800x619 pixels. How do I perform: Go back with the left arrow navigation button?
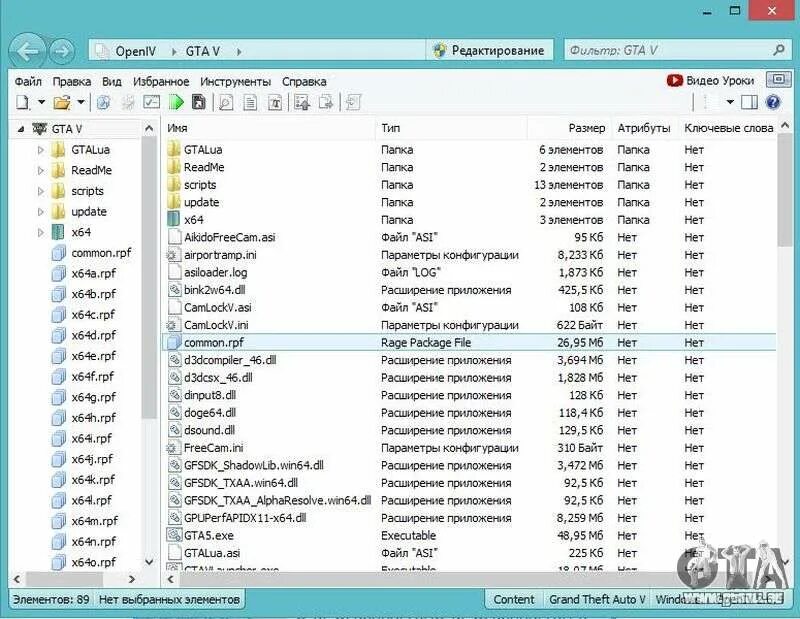point(28,51)
